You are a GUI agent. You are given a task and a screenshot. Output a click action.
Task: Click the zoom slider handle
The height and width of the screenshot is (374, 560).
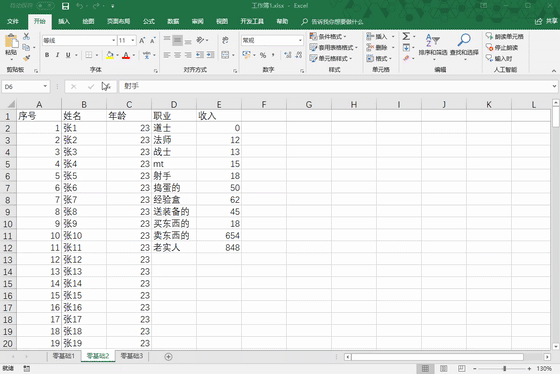[x=505, y=368]
